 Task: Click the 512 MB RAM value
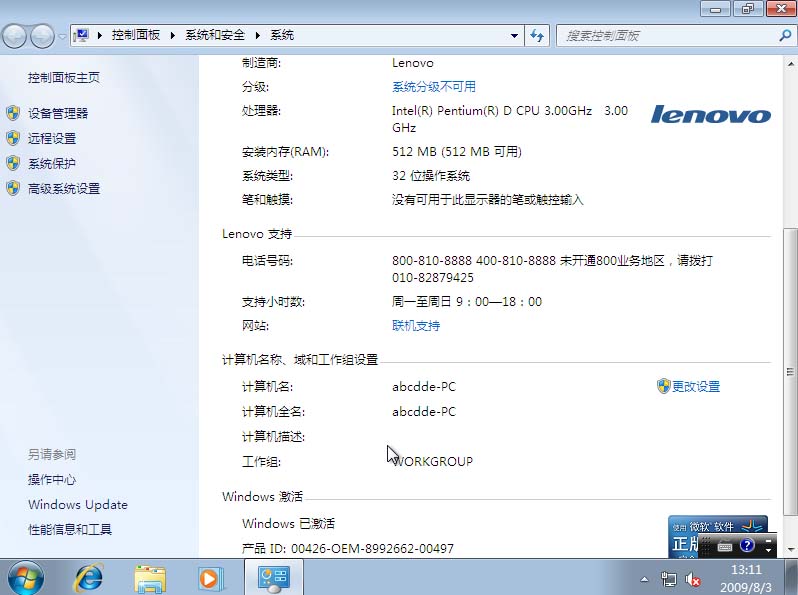(457, 152)
